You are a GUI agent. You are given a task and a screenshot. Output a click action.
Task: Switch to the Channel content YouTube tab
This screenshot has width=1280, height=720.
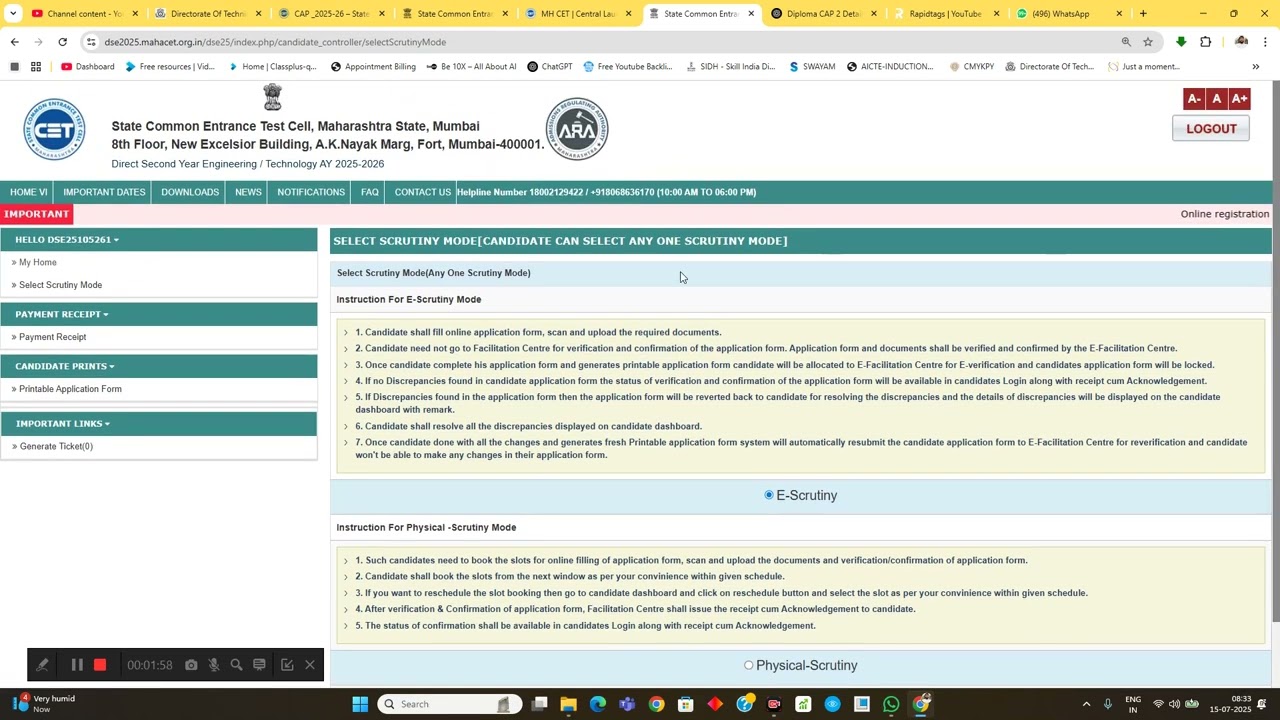(x=84, y=14)
